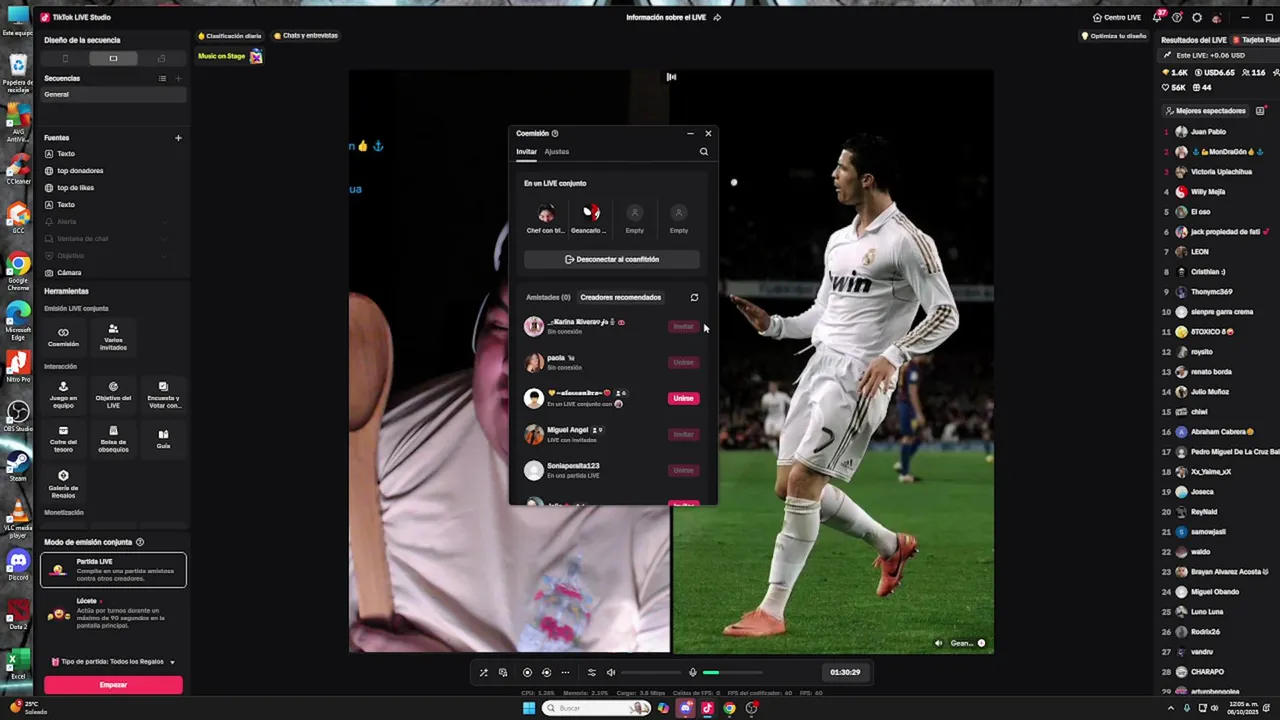The image size is (1280, 720).
Task: Select the portrait phone layout
Action: [x=65, y=58]
